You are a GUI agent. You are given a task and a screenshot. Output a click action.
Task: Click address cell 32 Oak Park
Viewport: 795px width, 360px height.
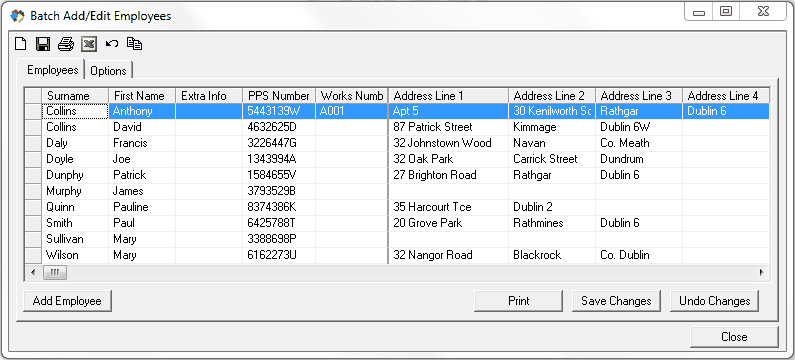point(449,159)
